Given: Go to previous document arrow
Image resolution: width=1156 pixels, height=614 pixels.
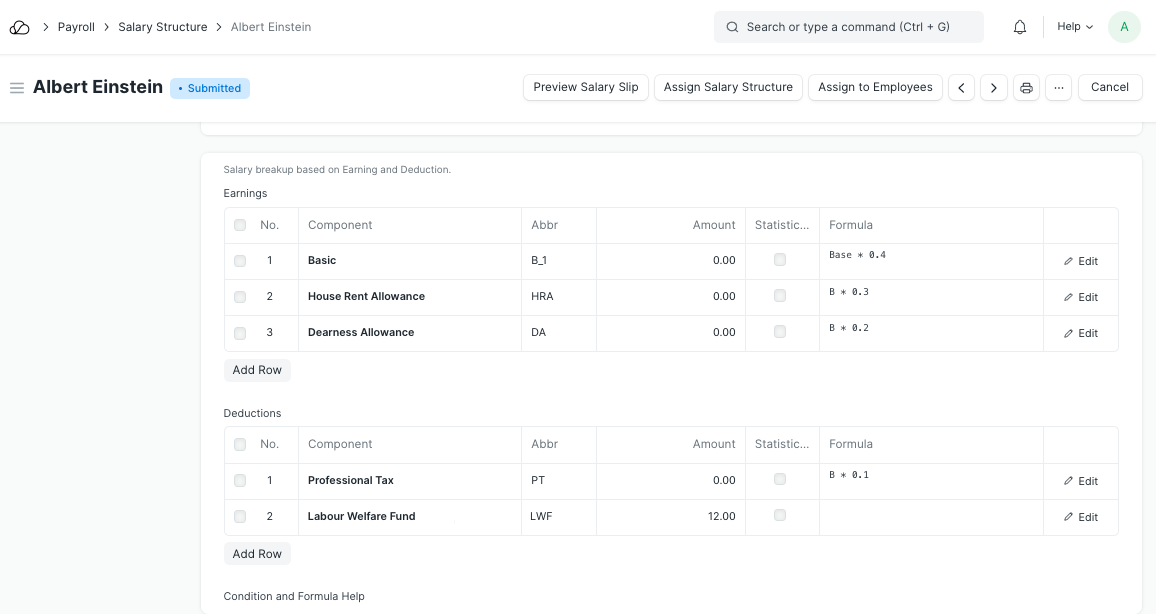Looking at the screenshot, I should tap(961, 88).
